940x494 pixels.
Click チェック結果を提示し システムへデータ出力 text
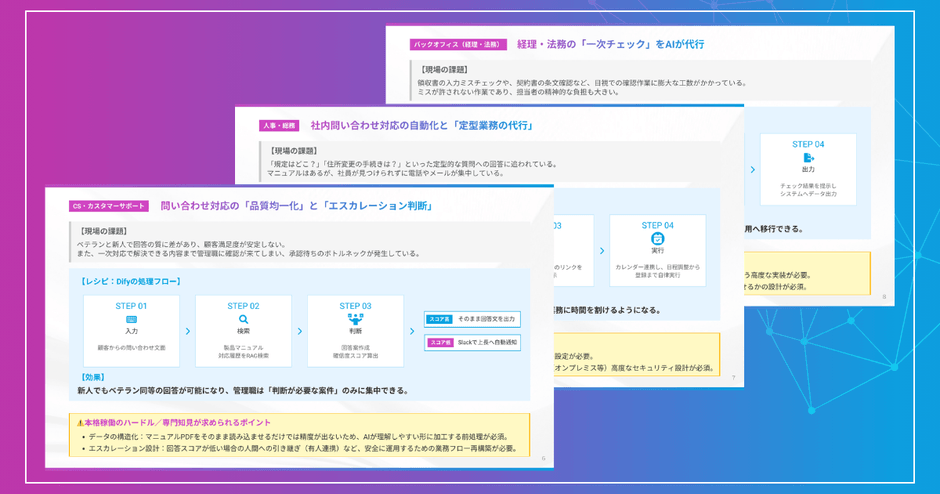[808, 190]
